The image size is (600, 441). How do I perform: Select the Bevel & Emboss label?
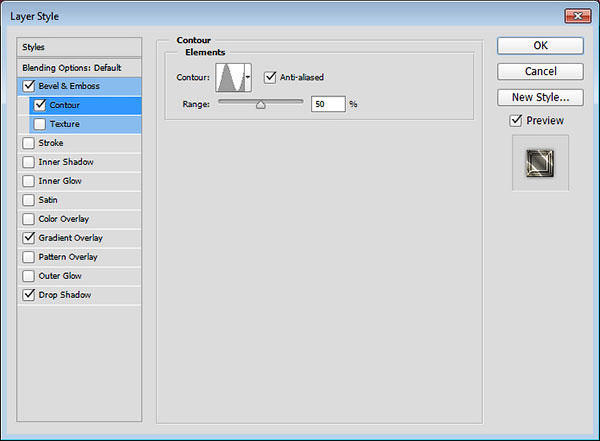click(x=69, y=86)
